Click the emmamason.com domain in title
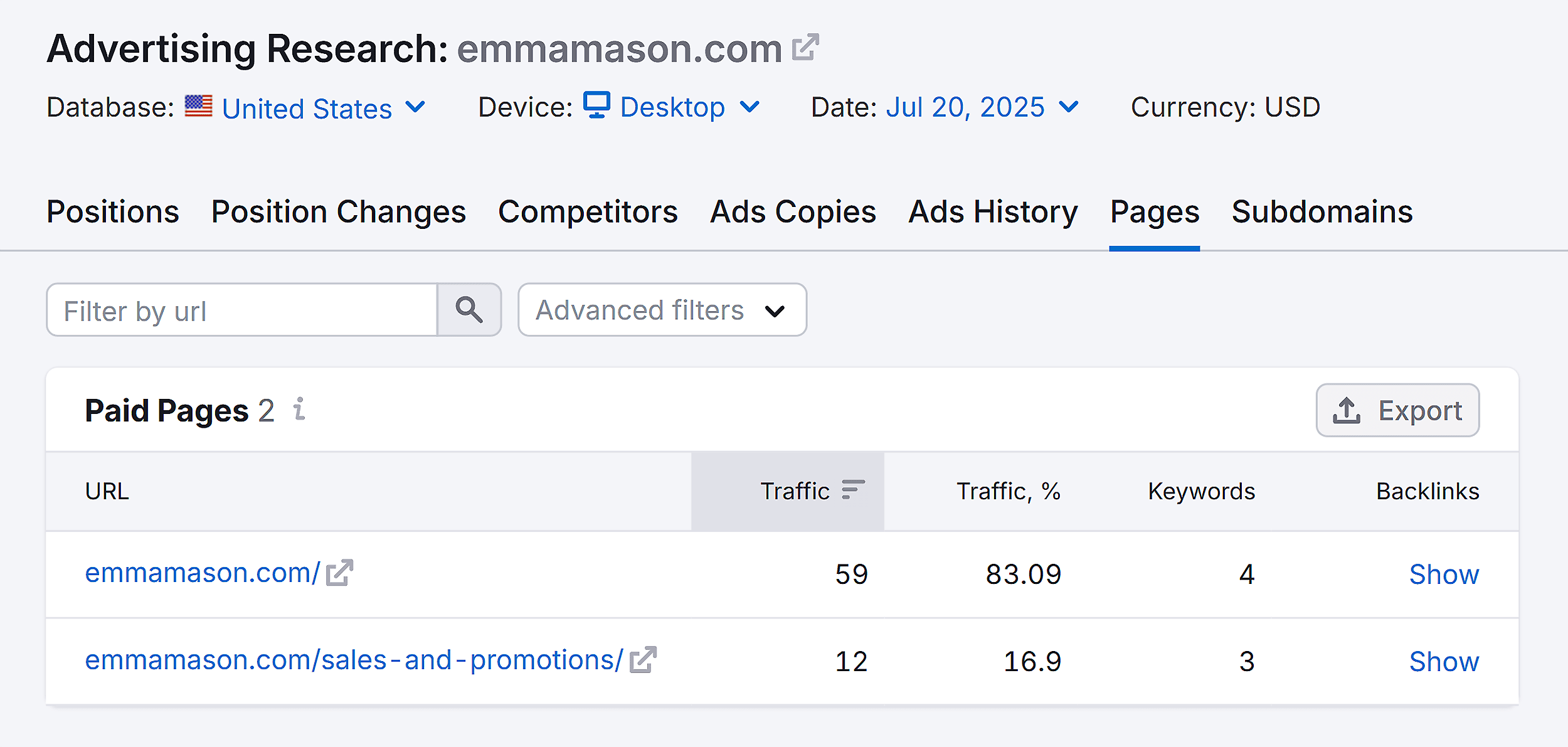The width and height of the screenshot is (1568, 747). click(x=620, y=48)
